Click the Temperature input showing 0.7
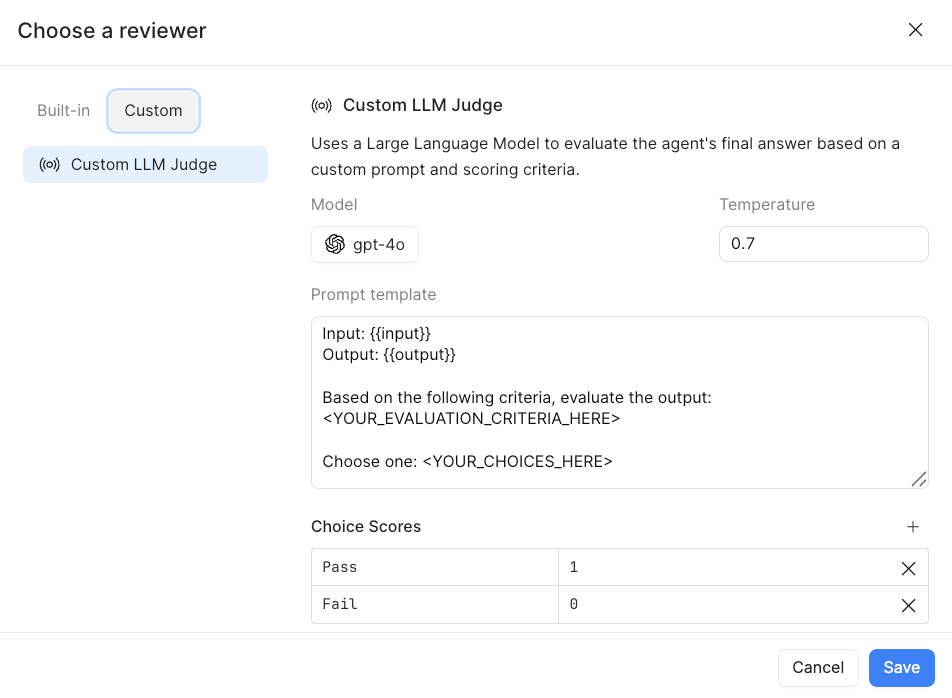The height and width of the screenshot is (698, 952). point(823,243)
